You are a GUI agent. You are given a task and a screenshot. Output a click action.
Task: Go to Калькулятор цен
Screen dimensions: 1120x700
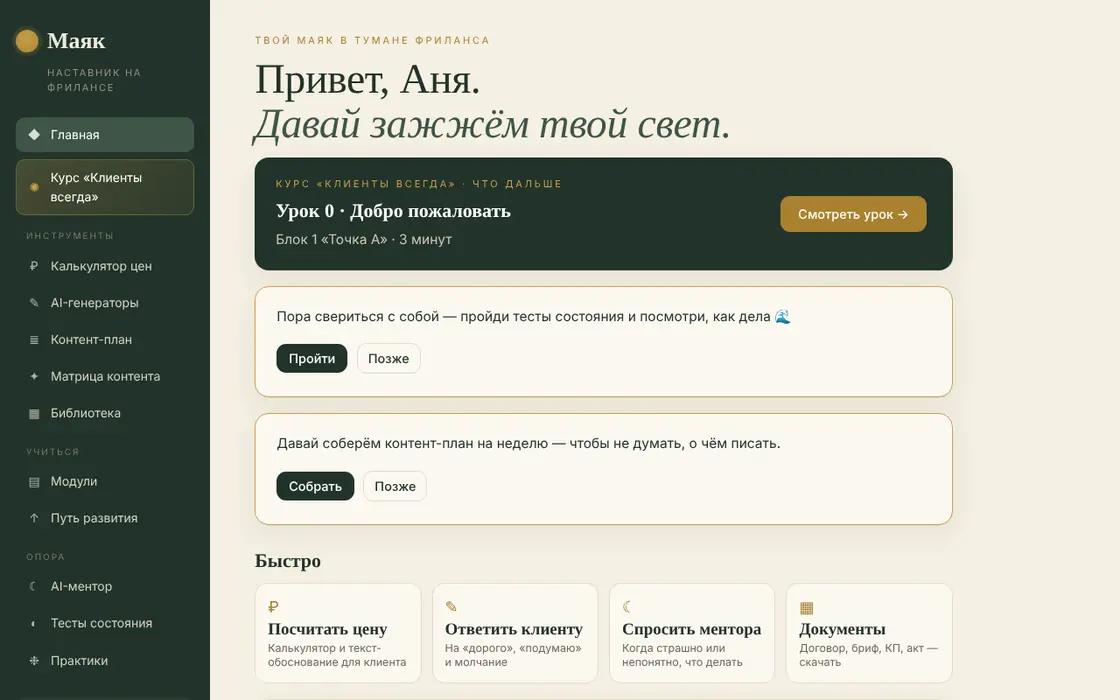pyautogui.click(x=105, y=266)
